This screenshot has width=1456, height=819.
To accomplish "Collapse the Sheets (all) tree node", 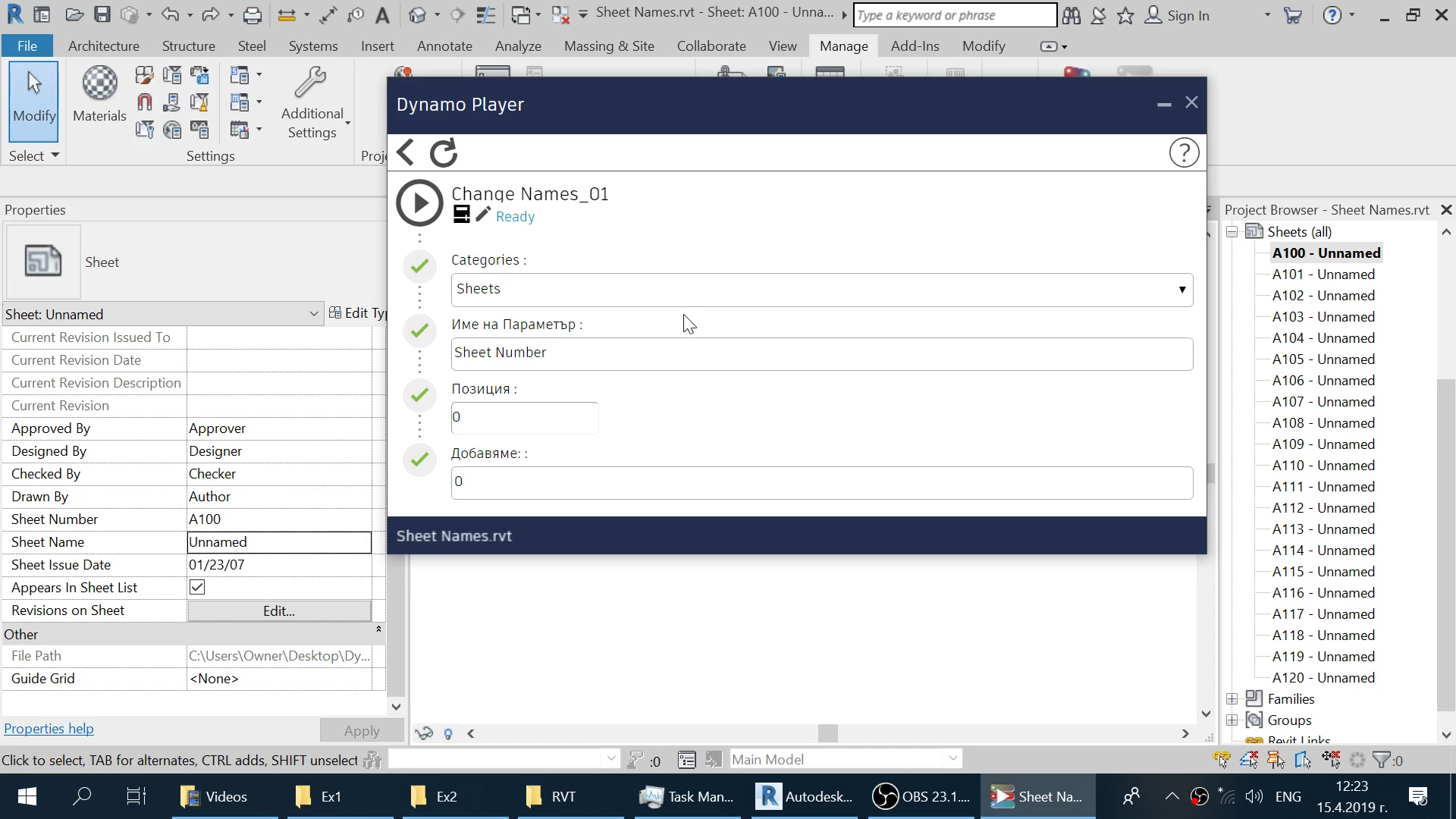I will 1232,232.
